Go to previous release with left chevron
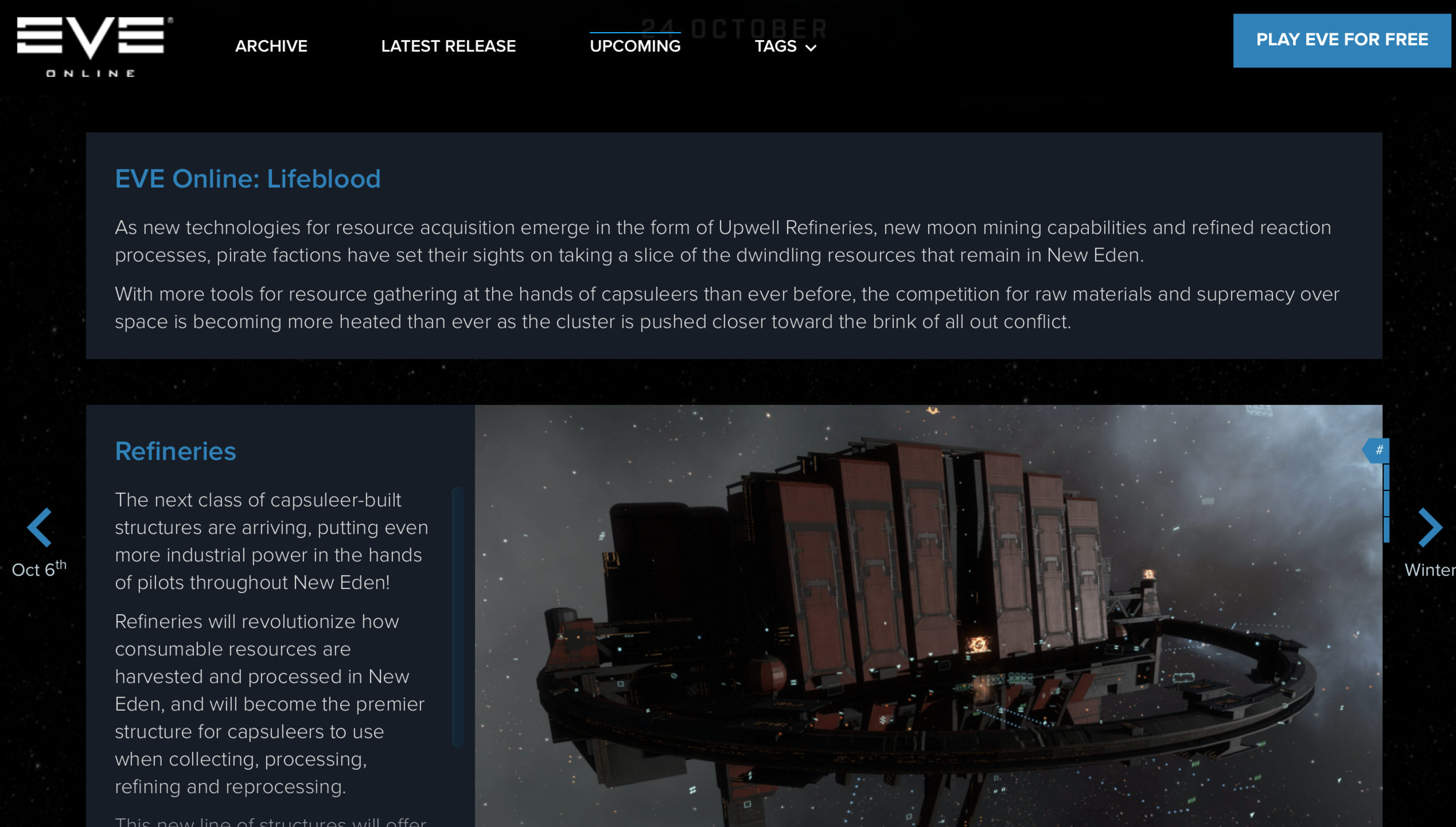Screen dimensions: 1456x827 coord(39,528)
